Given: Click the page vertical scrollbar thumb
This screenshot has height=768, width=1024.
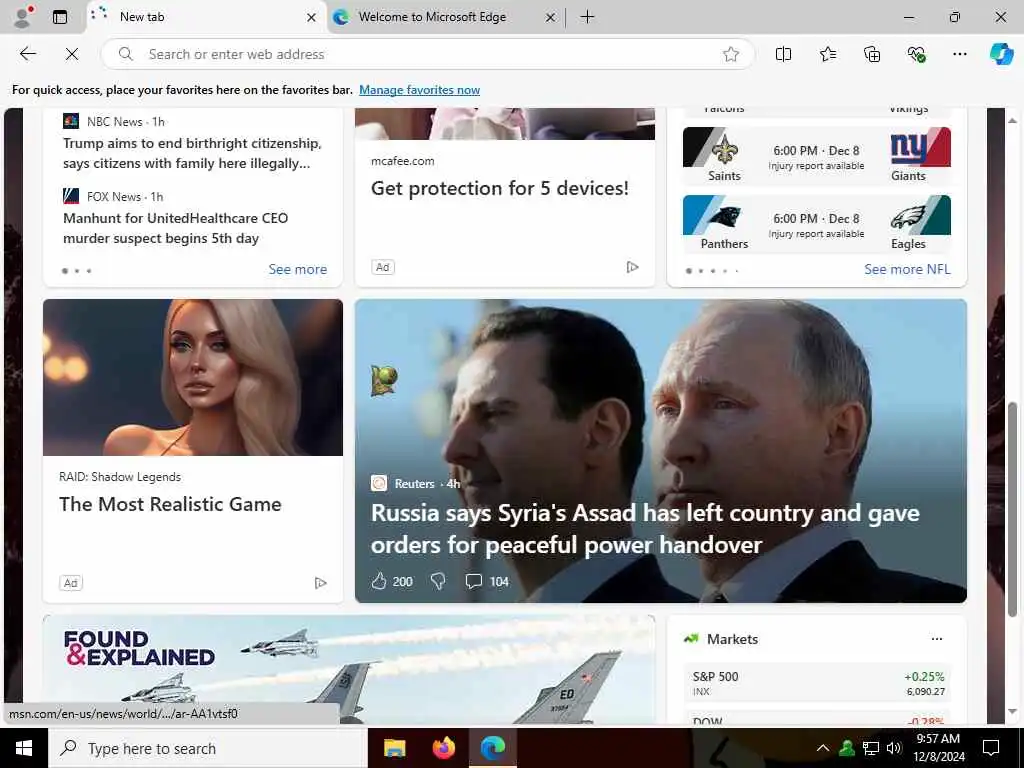Looking at the screenshot, I should click(x=1012, y=509).
